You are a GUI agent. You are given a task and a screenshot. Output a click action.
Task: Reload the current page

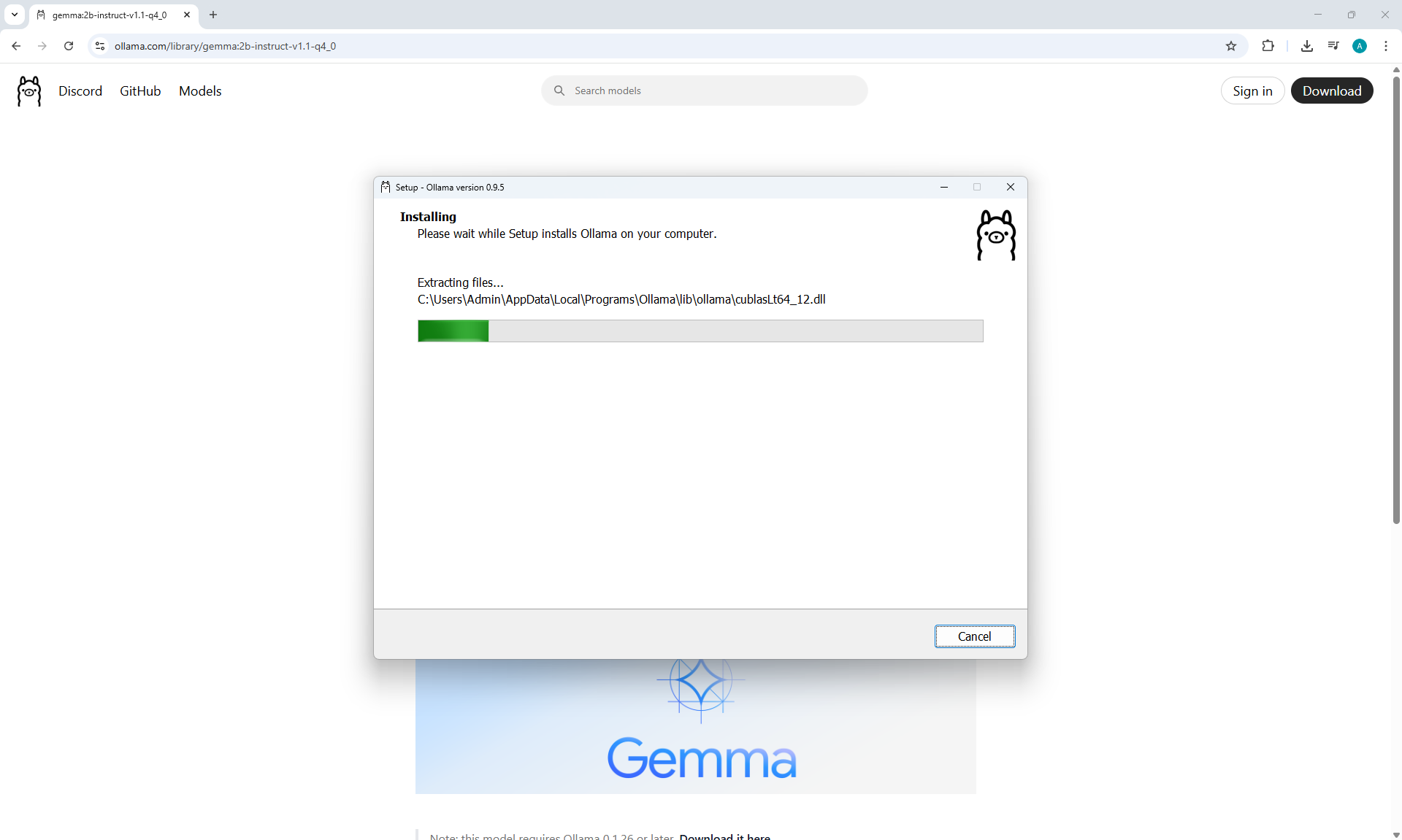click(x=69, y=46)
